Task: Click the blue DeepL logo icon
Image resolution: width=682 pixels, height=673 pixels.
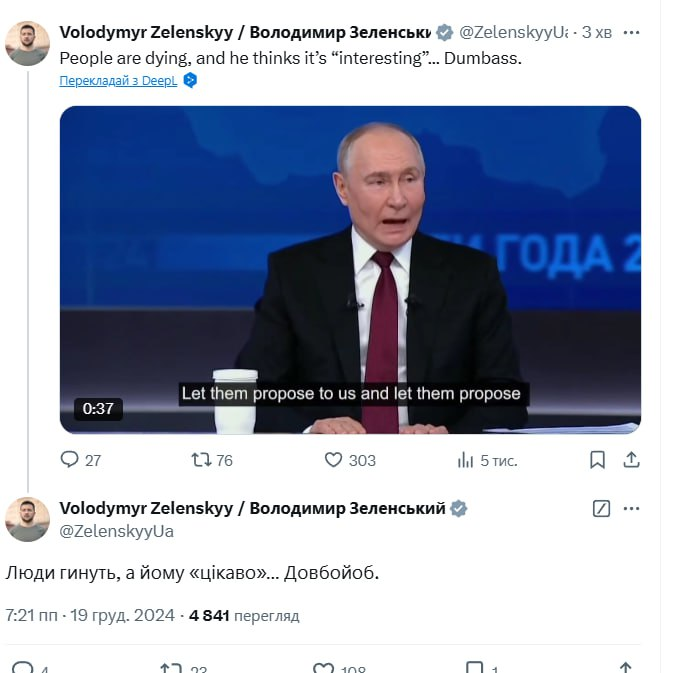Action: 190,81
